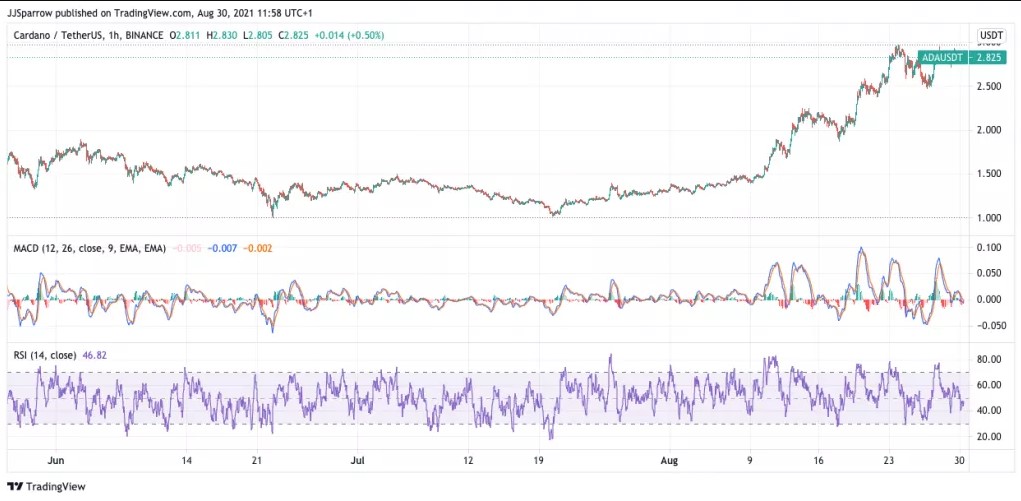The height and width of the screenshot is (501, 1021).
Task: Click the Jun label on time axis
Action: coord(57,461)
